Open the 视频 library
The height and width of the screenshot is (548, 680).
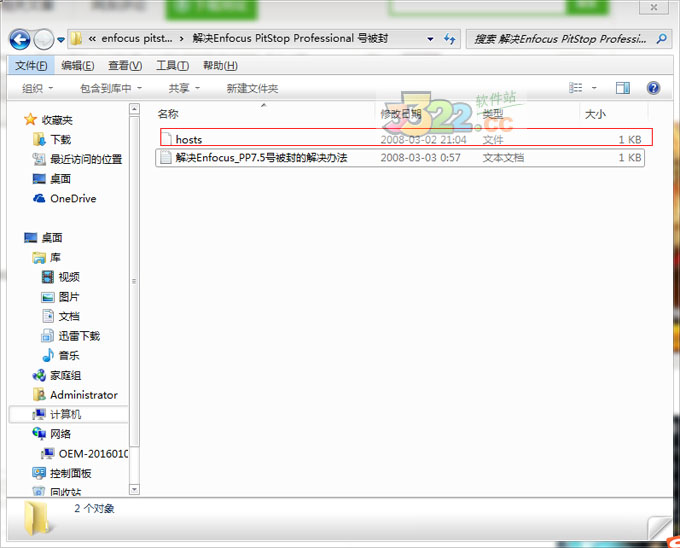pos(69,277)
